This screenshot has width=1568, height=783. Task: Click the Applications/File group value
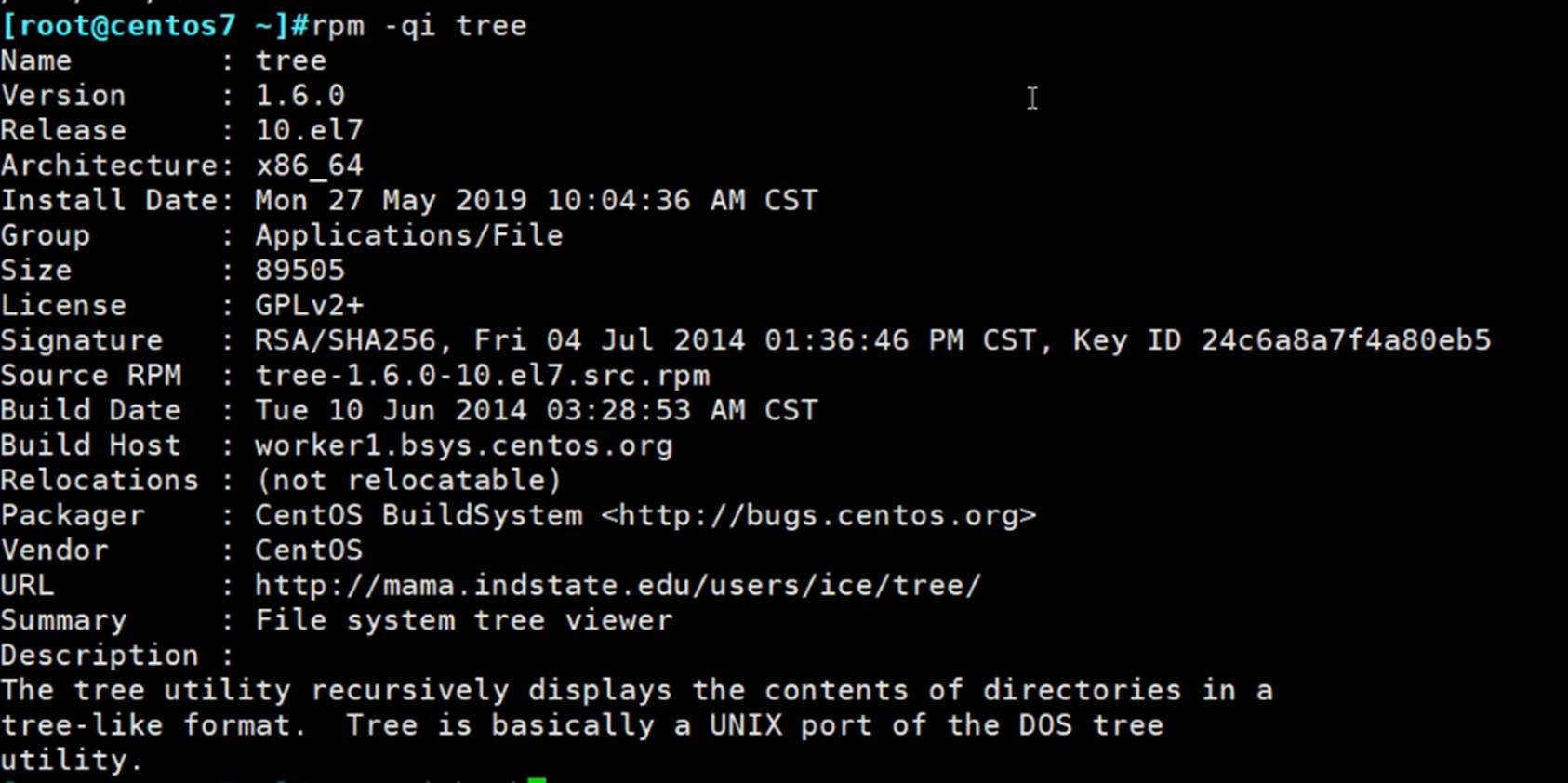click(x=409, y=235)
